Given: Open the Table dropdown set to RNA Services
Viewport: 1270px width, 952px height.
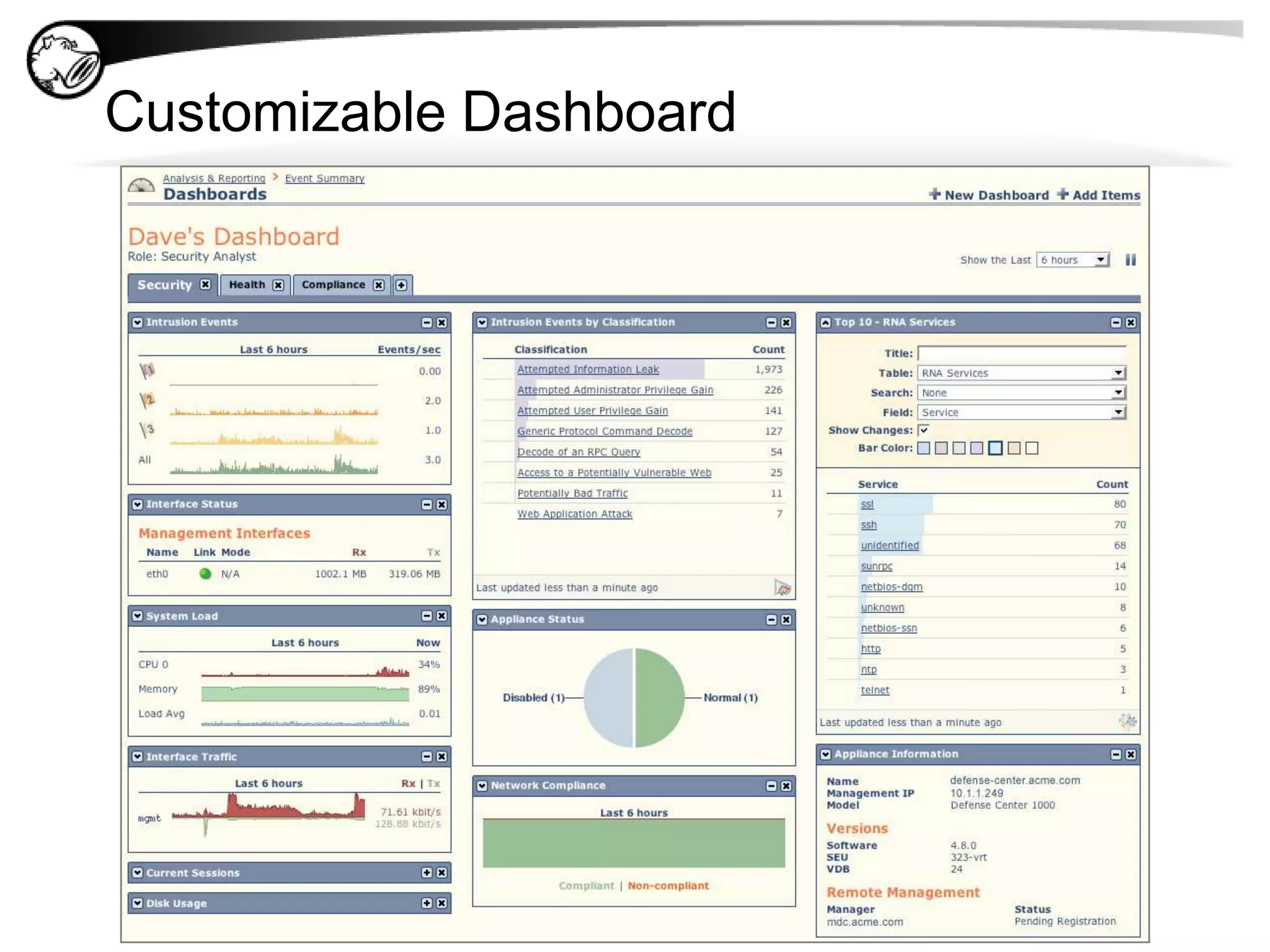Looking at the screenshot, I should click(1022, 373).
